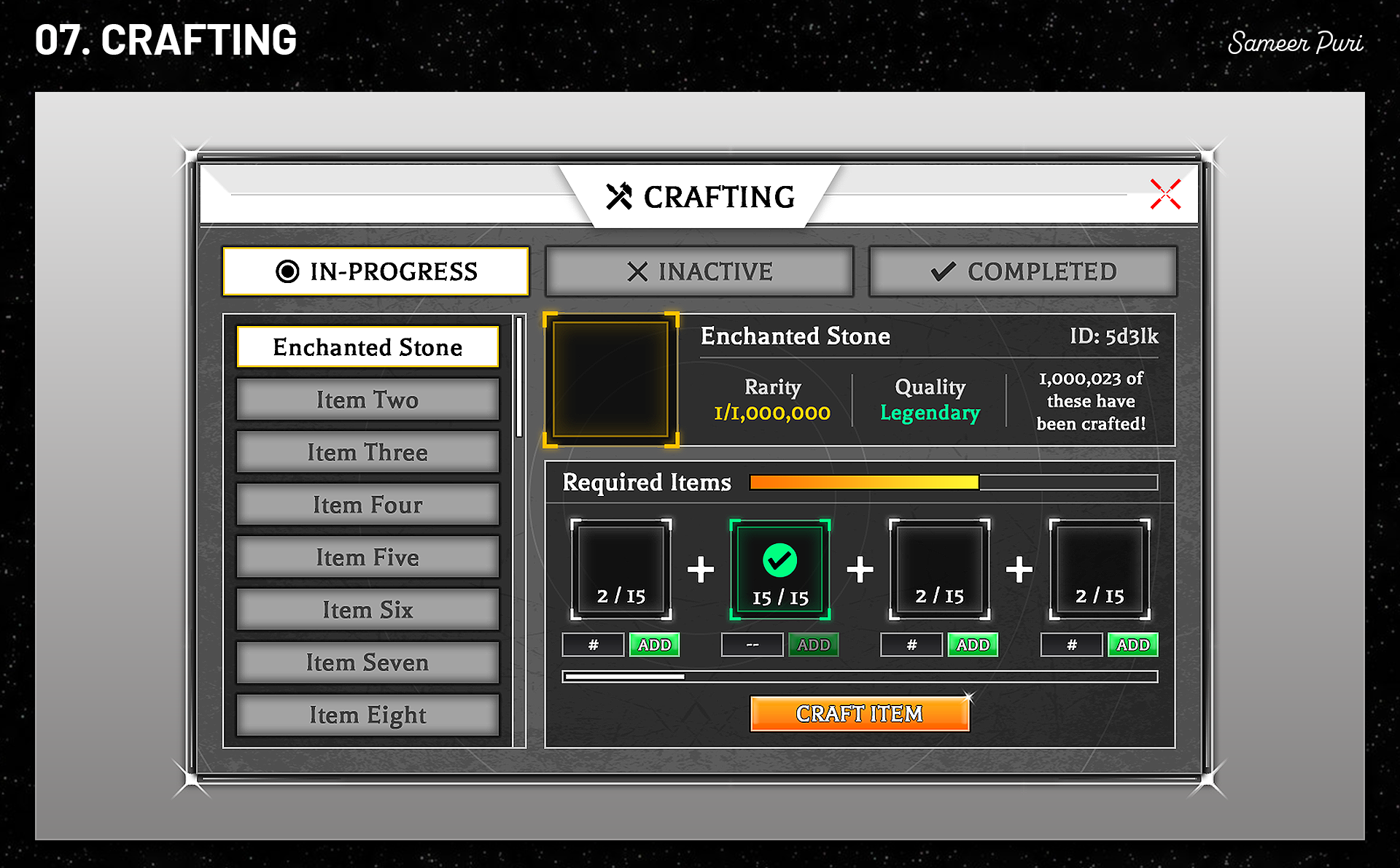Click quantity field under first item slot
The width and height of the screenshot is (1400, 868).
[593, 645]
